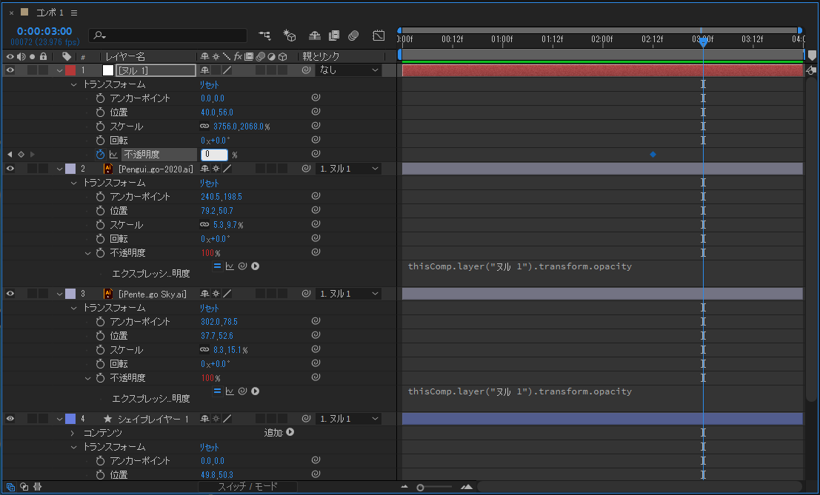
Task: Click the search magnifier icon
Action: 98,36
